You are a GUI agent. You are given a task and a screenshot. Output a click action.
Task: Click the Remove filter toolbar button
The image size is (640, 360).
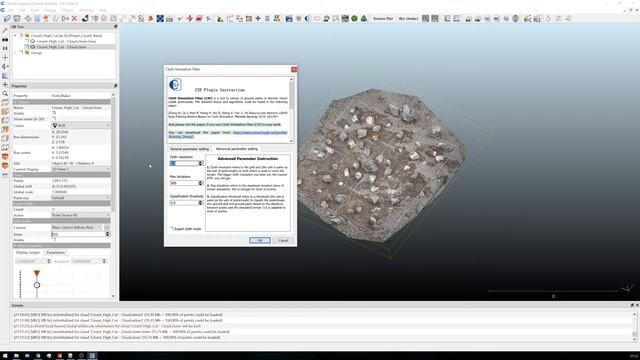(383, 19)
